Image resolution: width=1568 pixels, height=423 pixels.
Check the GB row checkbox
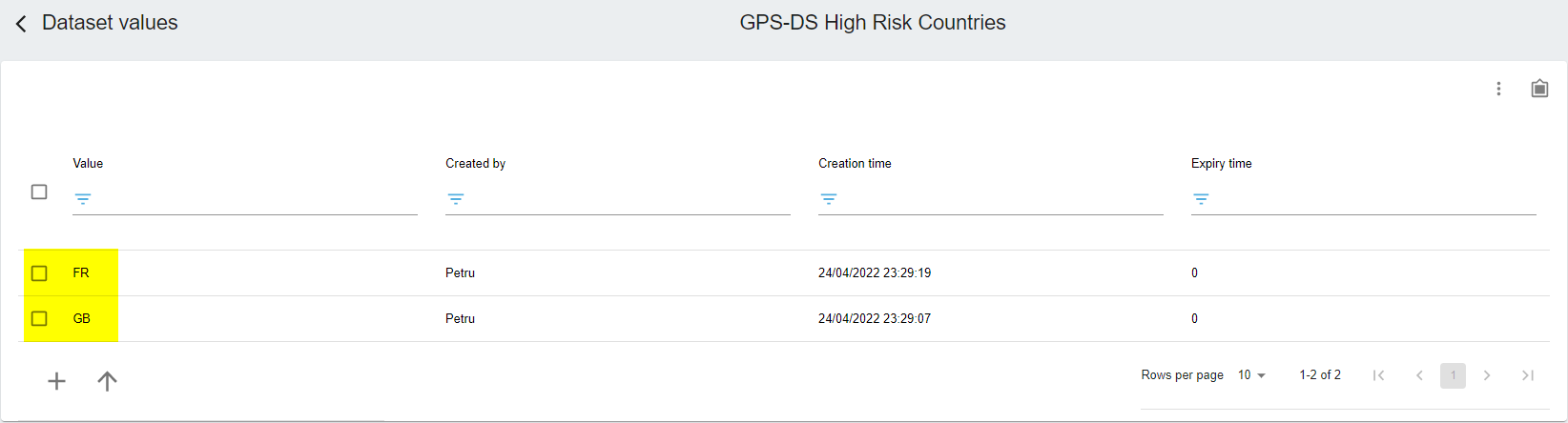click(x=39, y=318)
